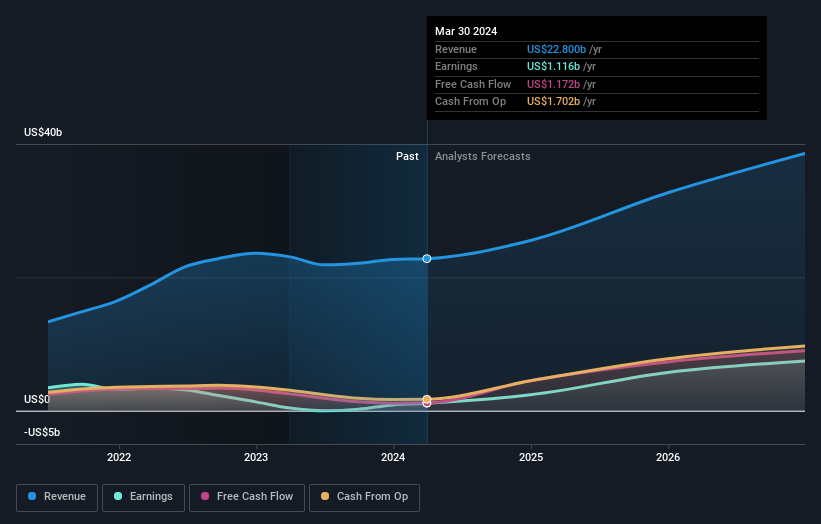Click the Cash From Op label in tooltip
The image size is (821, 524).
pyautogui.click(x=470, y=102)
